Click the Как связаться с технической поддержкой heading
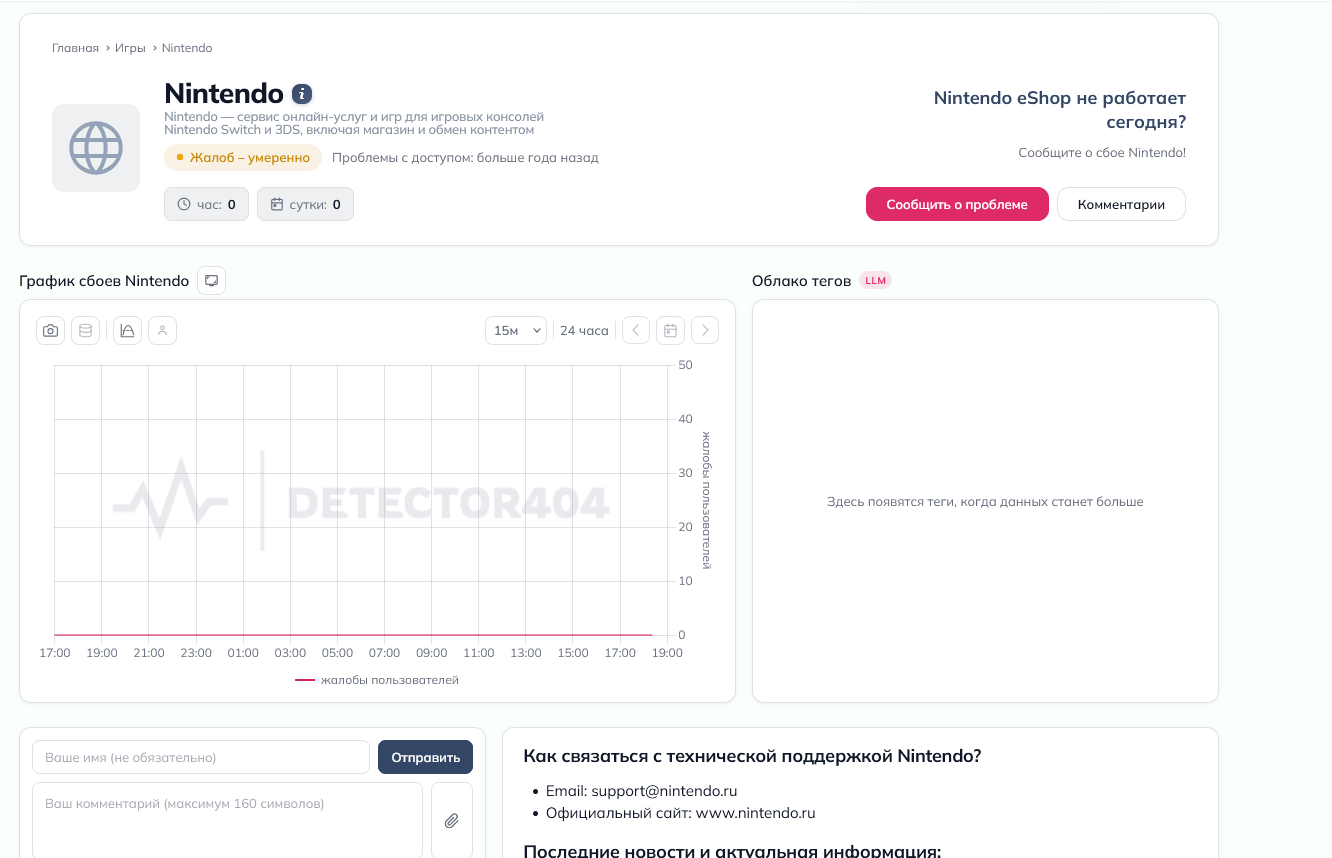Viewport: 1332px width, 858px height. tap(752, 756)
